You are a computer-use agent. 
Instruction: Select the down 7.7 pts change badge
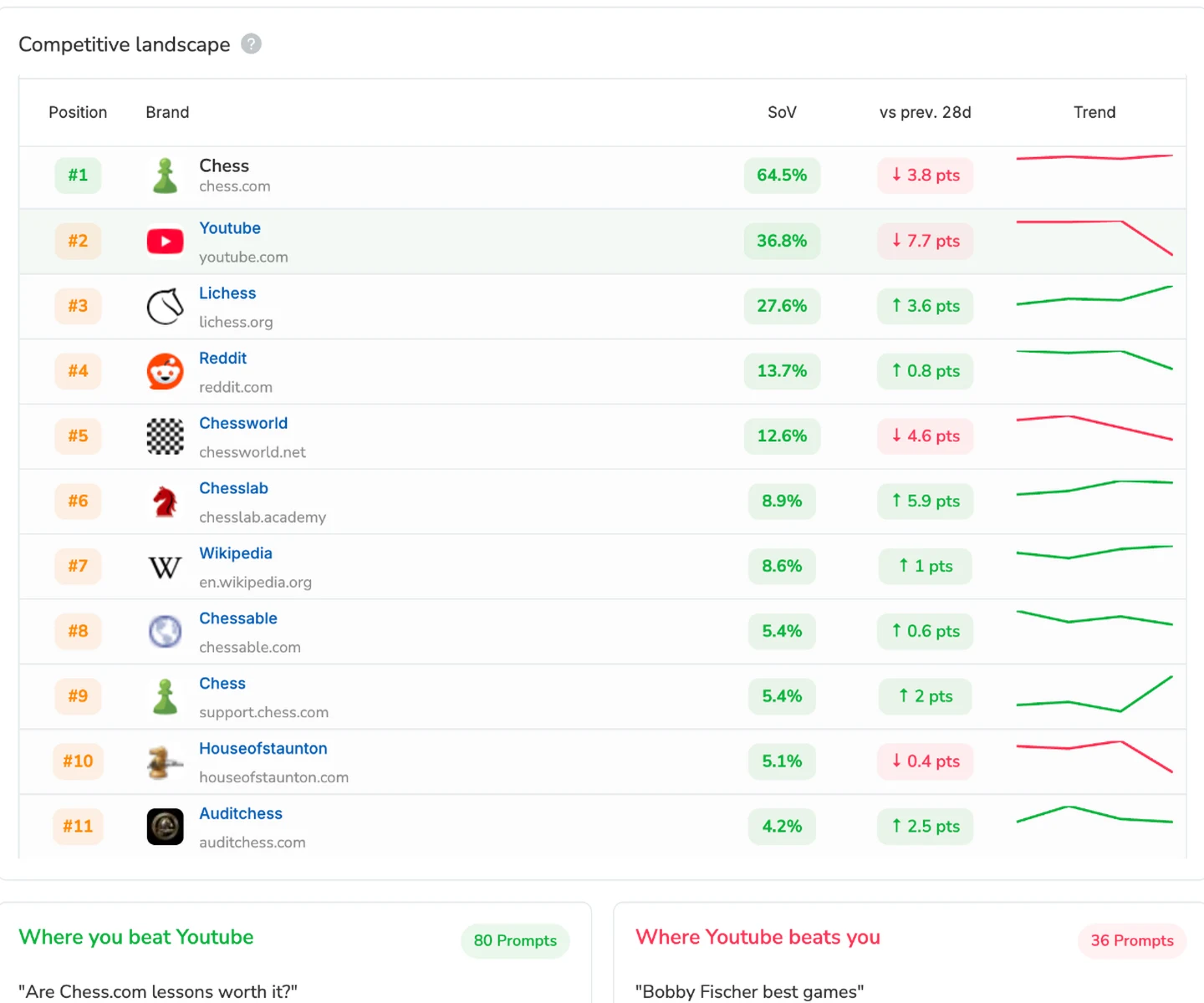[x=926, y=241]
